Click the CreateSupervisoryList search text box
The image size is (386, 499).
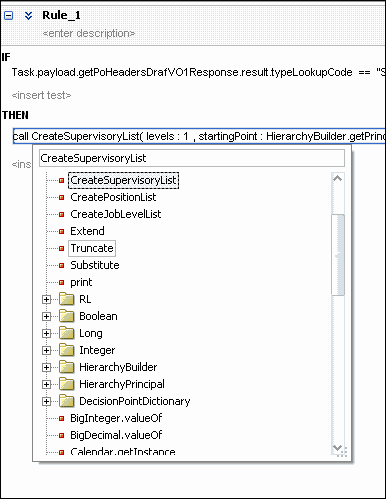tap(192, 158)
